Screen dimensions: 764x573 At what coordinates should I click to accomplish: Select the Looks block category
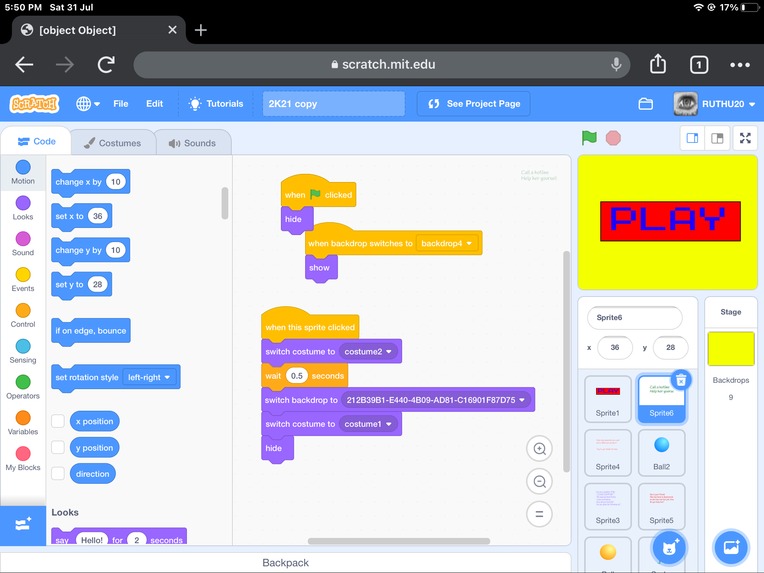click(23, 208)
